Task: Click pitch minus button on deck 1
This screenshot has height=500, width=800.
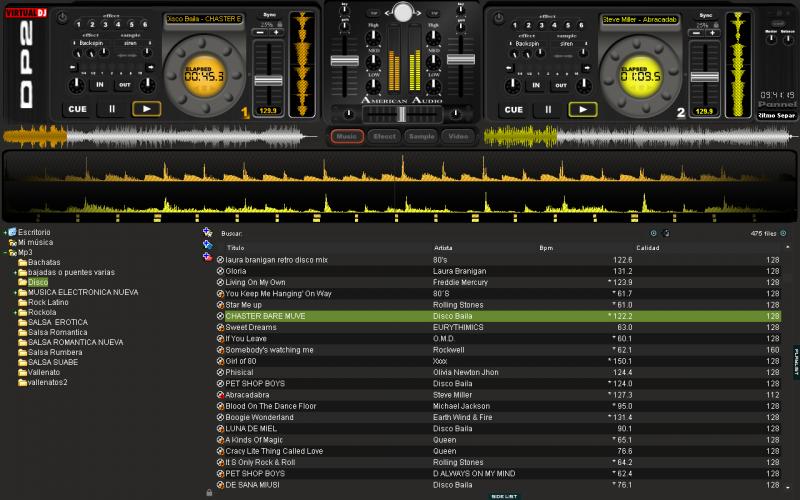Action: [260, 32]
